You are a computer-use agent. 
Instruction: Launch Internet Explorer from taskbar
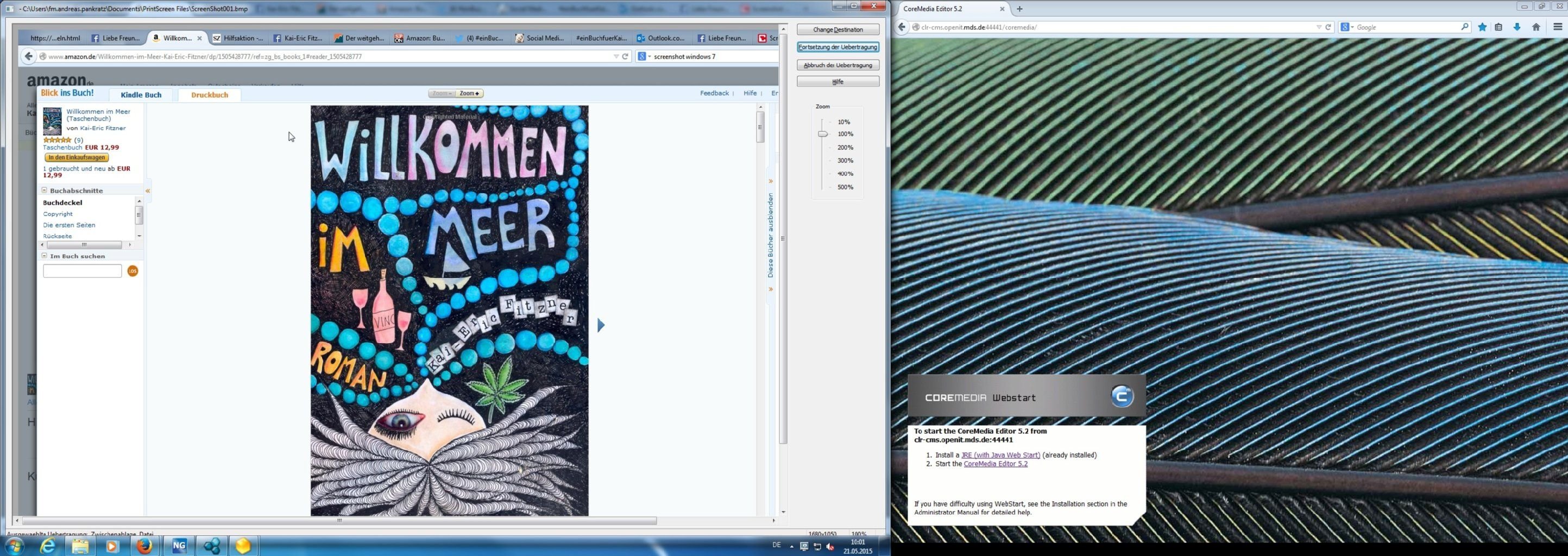(x=47, y=546)
